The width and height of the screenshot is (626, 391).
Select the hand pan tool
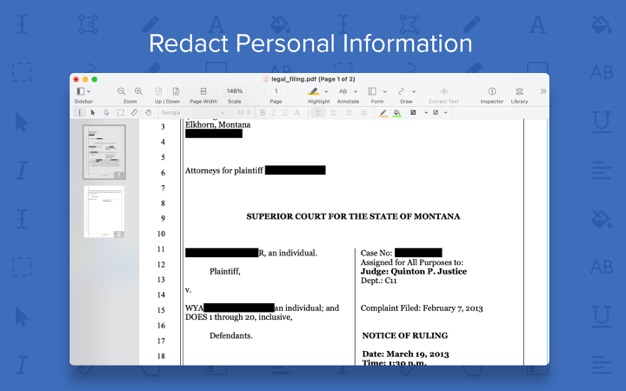pyautogui.click(x=148, y=113)
